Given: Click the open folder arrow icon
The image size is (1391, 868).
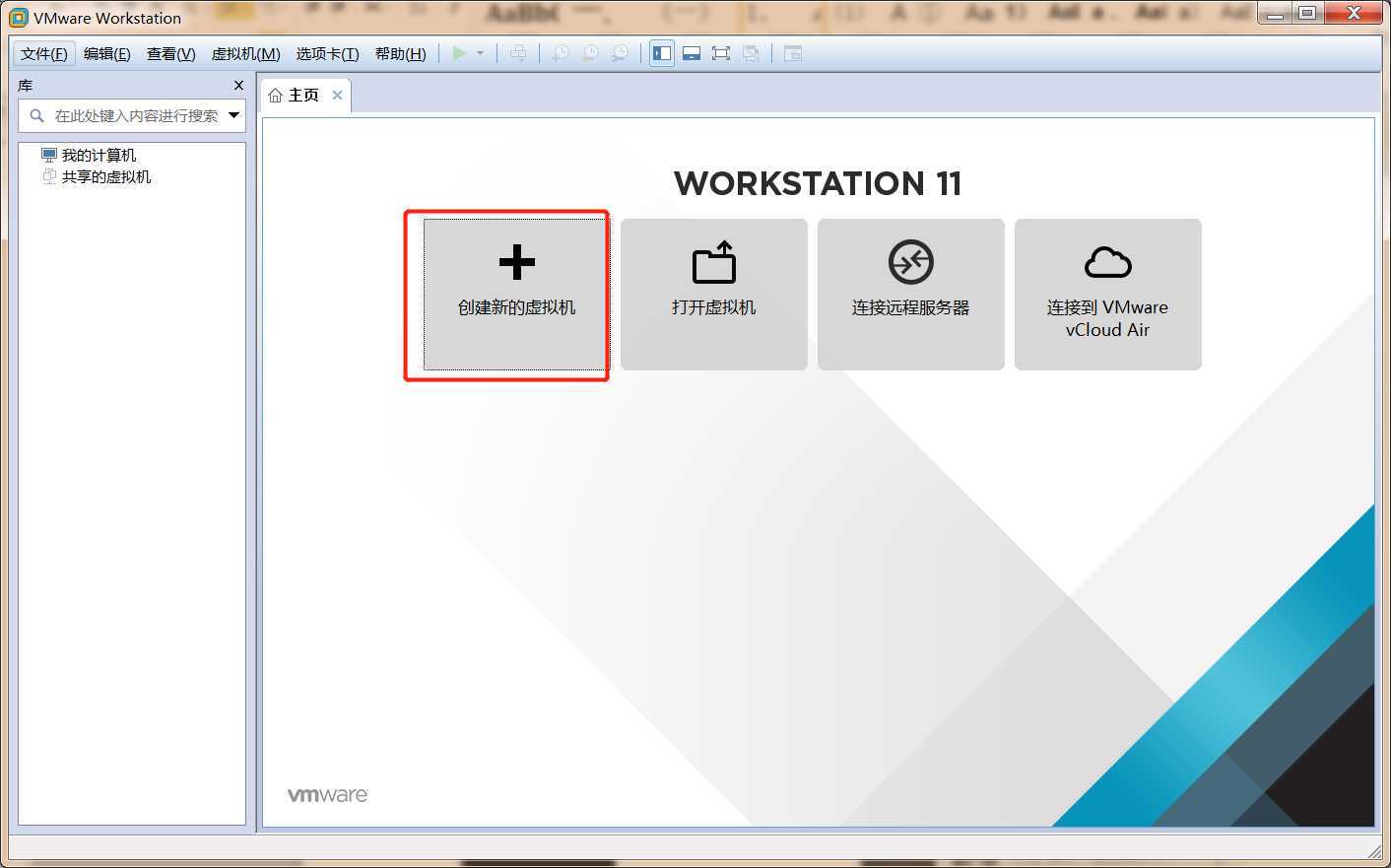Looking at the screenshot, I should tap(714, 261).
